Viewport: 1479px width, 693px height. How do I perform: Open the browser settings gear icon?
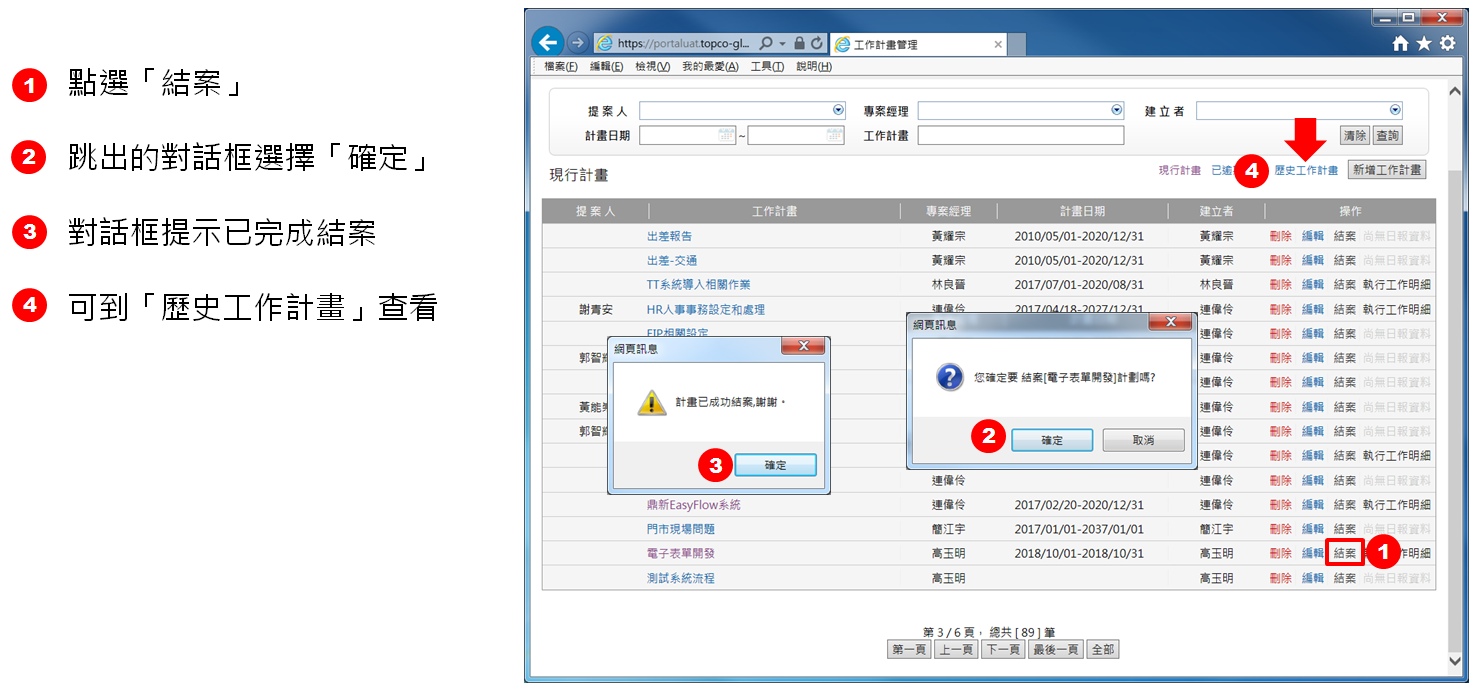1447,44
